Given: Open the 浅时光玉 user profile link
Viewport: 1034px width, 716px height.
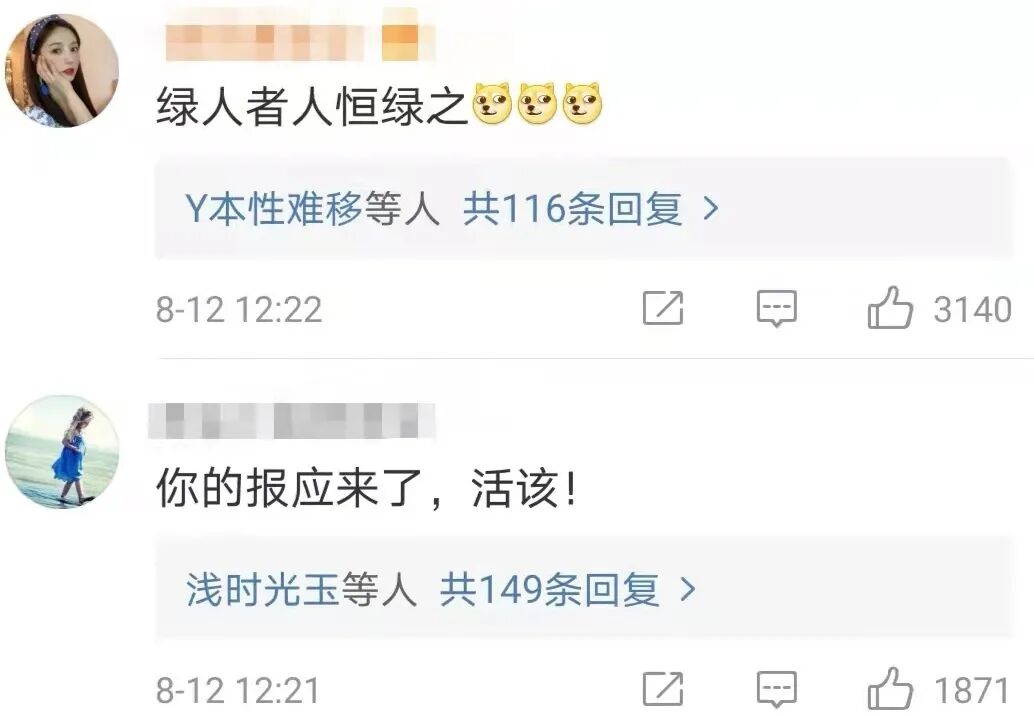Looking at the screenshot, I should (262, 589).
